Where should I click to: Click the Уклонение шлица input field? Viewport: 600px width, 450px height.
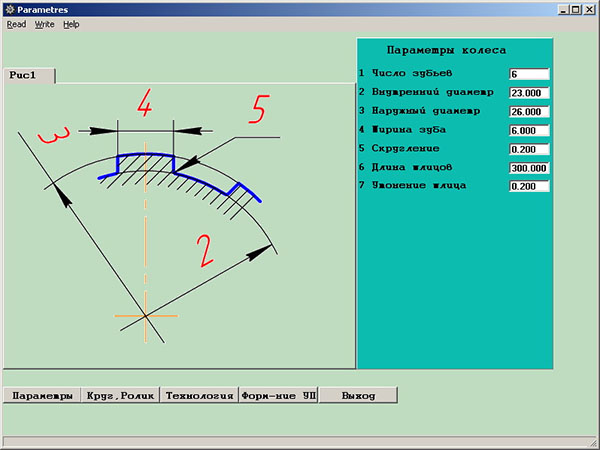point(529,187)
